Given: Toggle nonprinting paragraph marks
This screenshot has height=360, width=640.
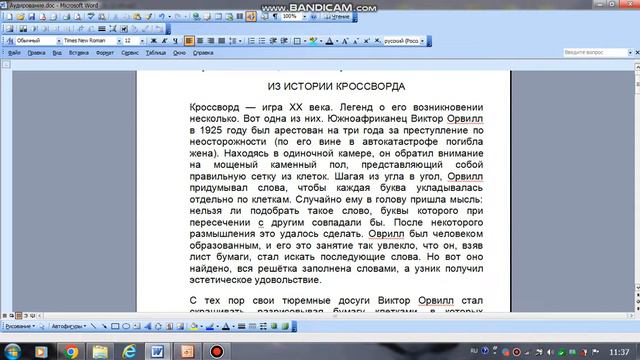Looking at the screenshot, I should 275,17.
